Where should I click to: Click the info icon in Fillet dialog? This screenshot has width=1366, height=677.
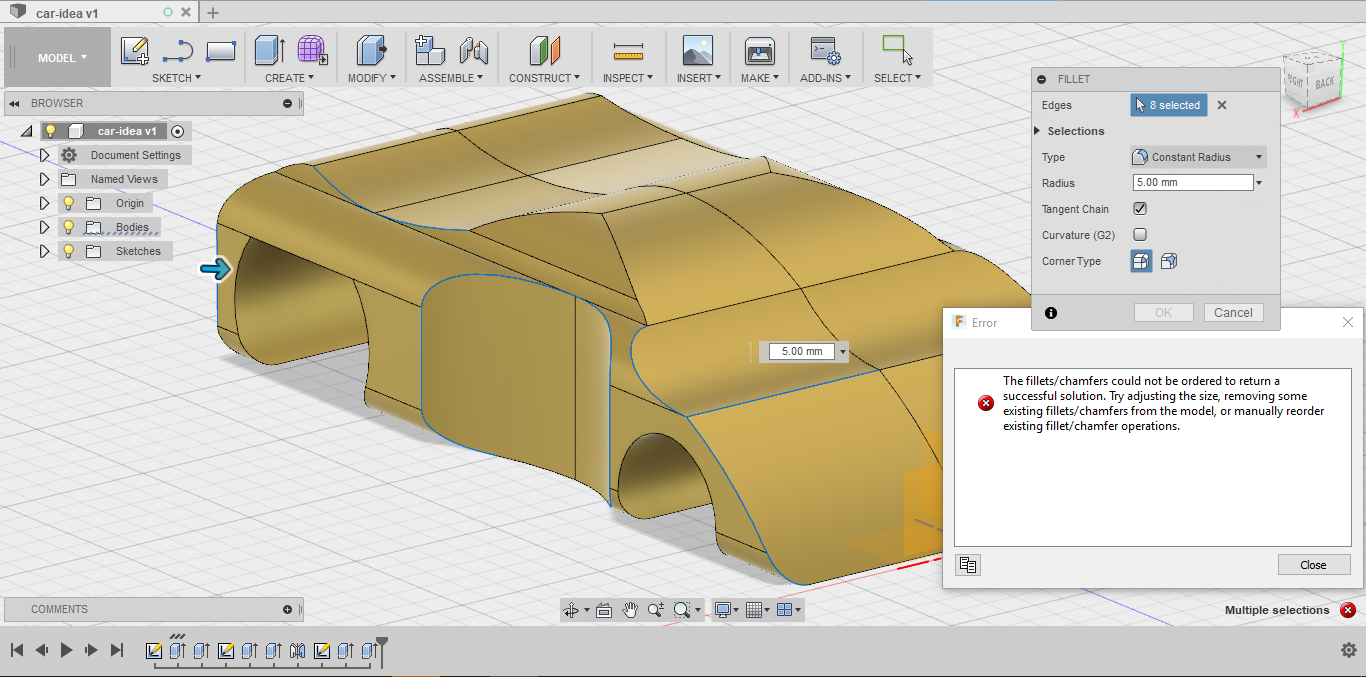coord(1050,313)
